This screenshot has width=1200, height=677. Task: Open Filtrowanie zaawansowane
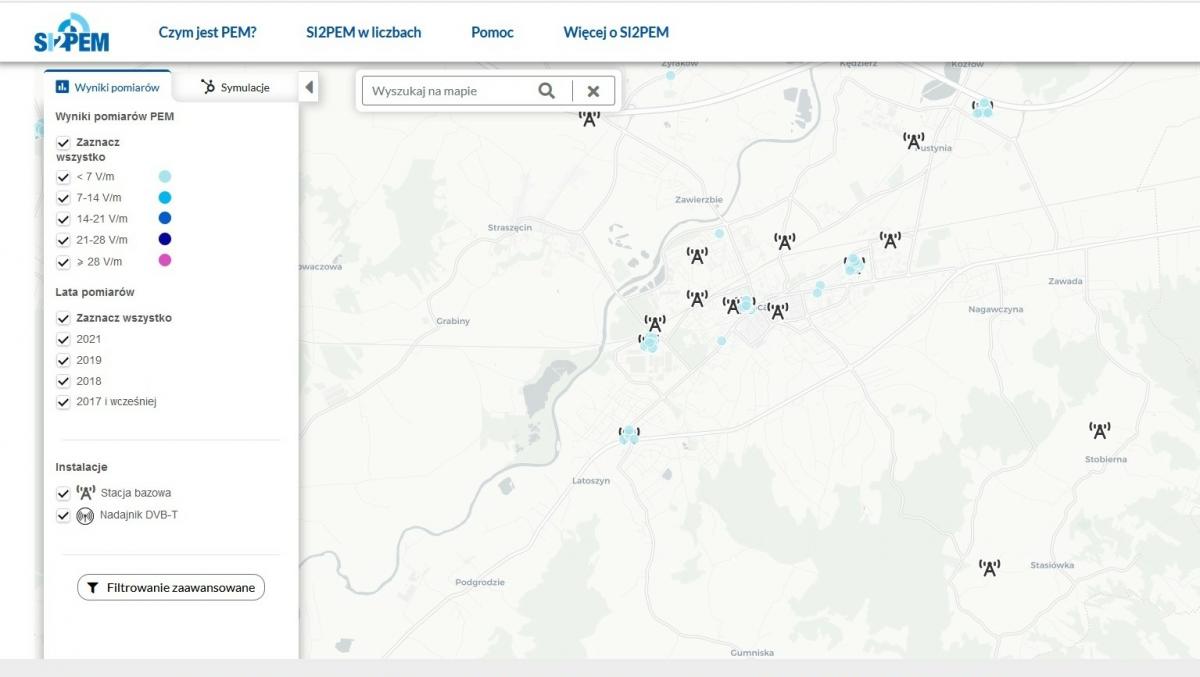(x=171, y=588)
